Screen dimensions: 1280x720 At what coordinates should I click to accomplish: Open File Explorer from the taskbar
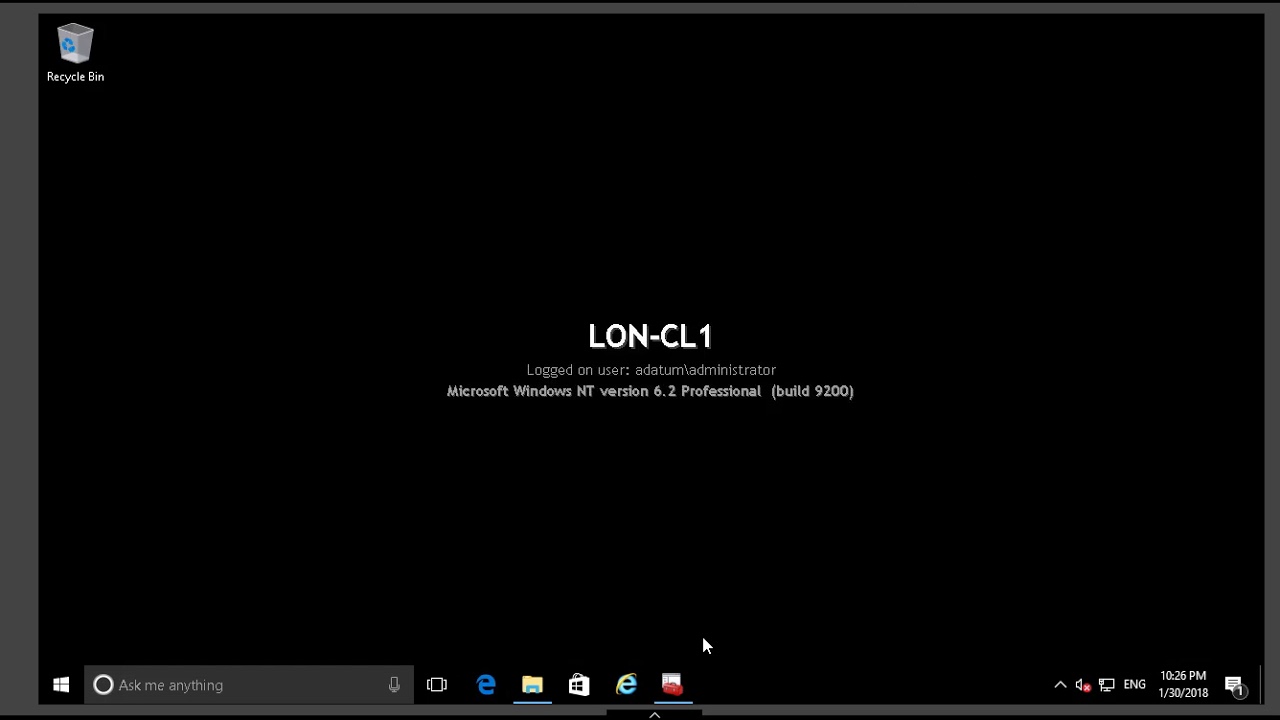click(532, 685)
